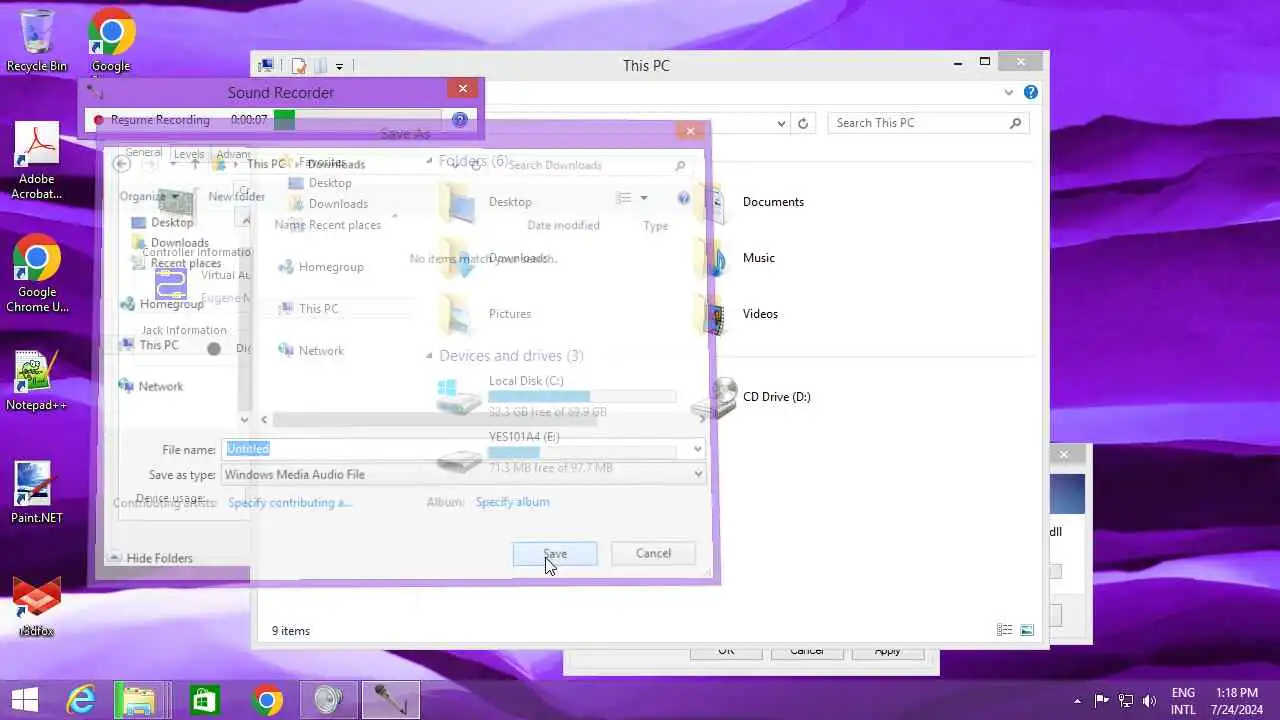1280x720 pixels.
Task: Click Cancel in the Save As dialog
Action: click(x=653, y=554)
